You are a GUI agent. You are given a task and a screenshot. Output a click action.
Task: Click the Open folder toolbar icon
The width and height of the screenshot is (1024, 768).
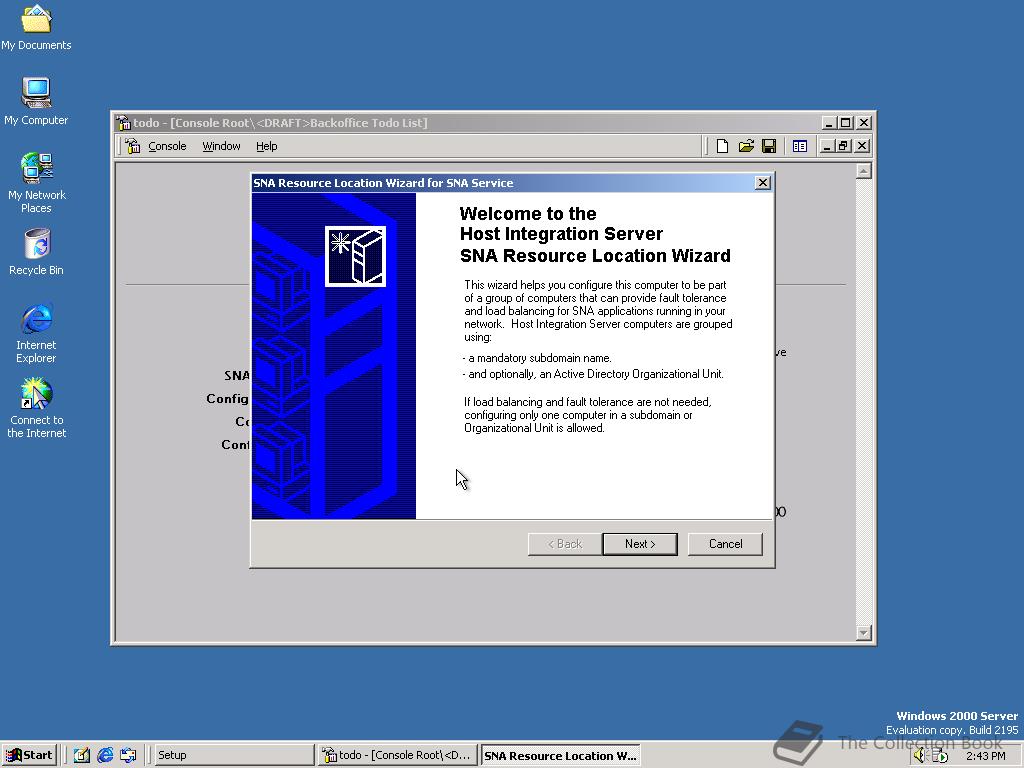tap(746, 146)
